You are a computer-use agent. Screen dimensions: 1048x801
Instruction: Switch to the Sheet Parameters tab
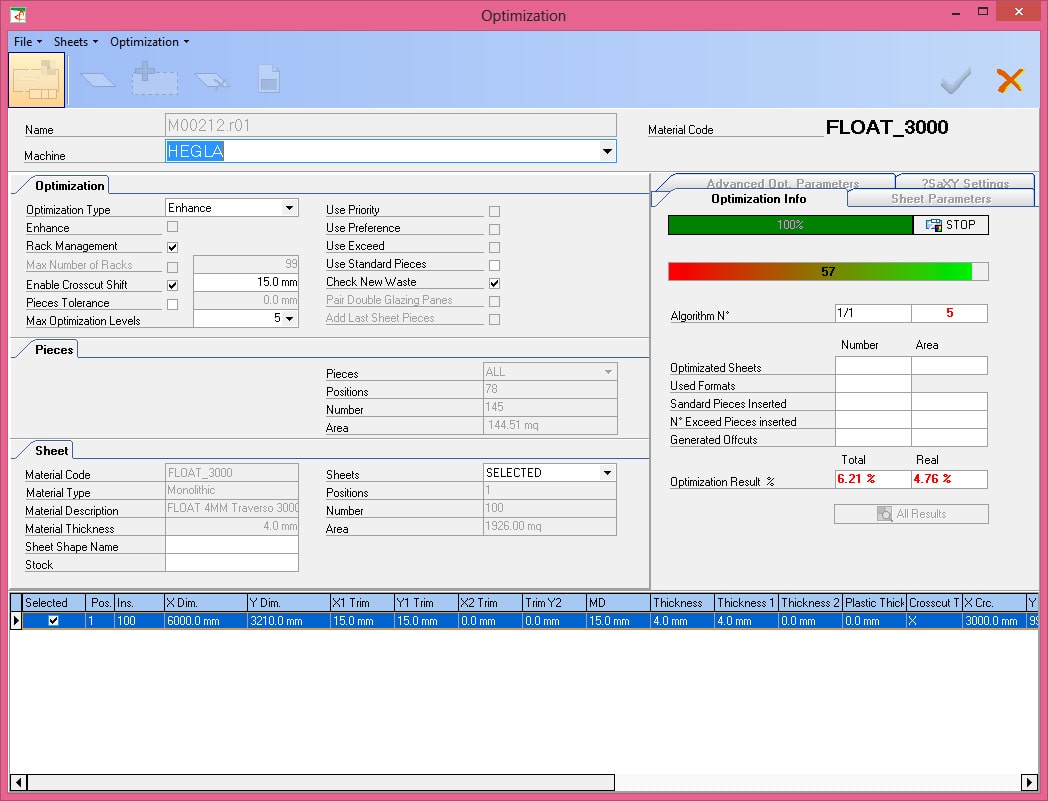pyautogui.click(x=941, y=199)
